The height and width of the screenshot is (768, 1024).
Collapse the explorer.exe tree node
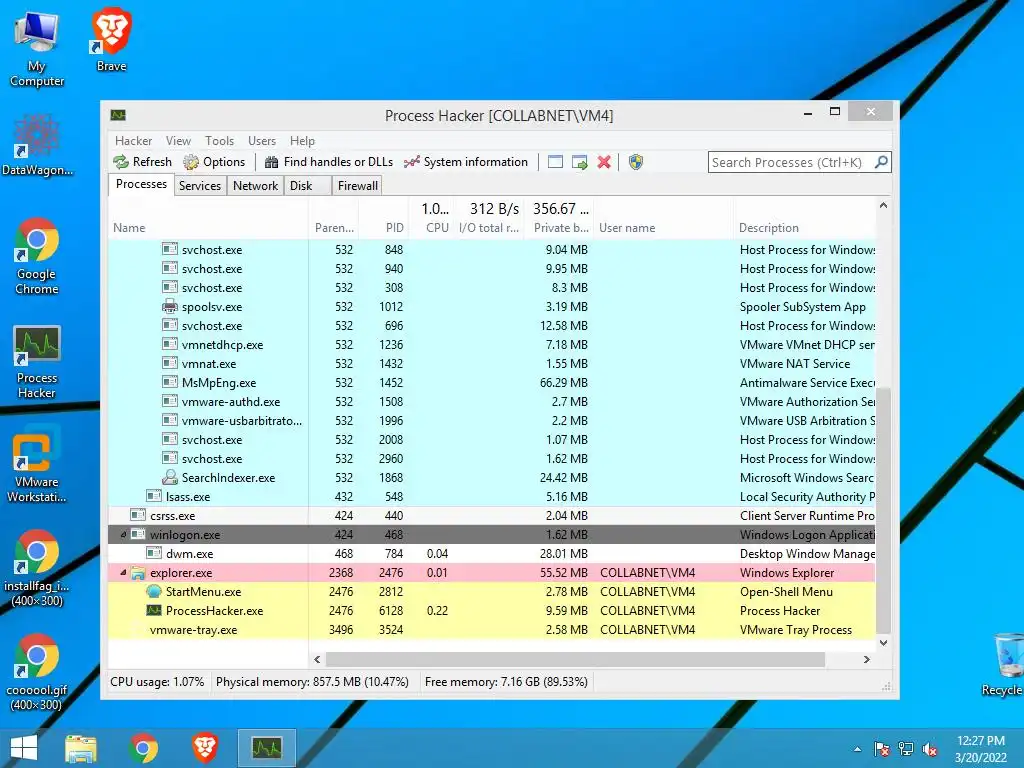click(123, 573)
